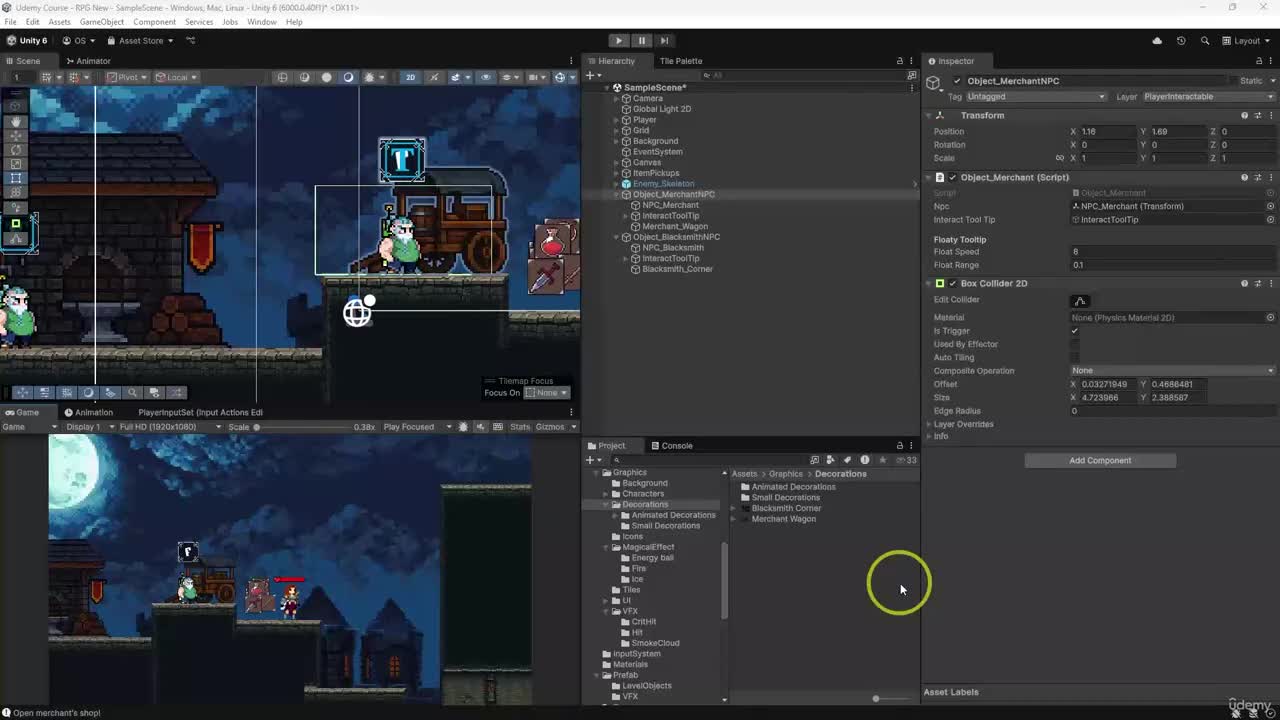Image resolution: width=1280 pixels, height=720 pixels.
Task: Toggle Box Collider 2D enabled checkbox
Action: click(x=952, y=283)
